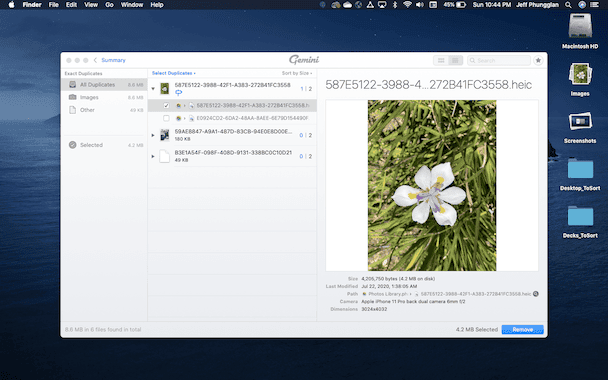Click the 59AE8847-A9A1-487D group name

(233, 131)
